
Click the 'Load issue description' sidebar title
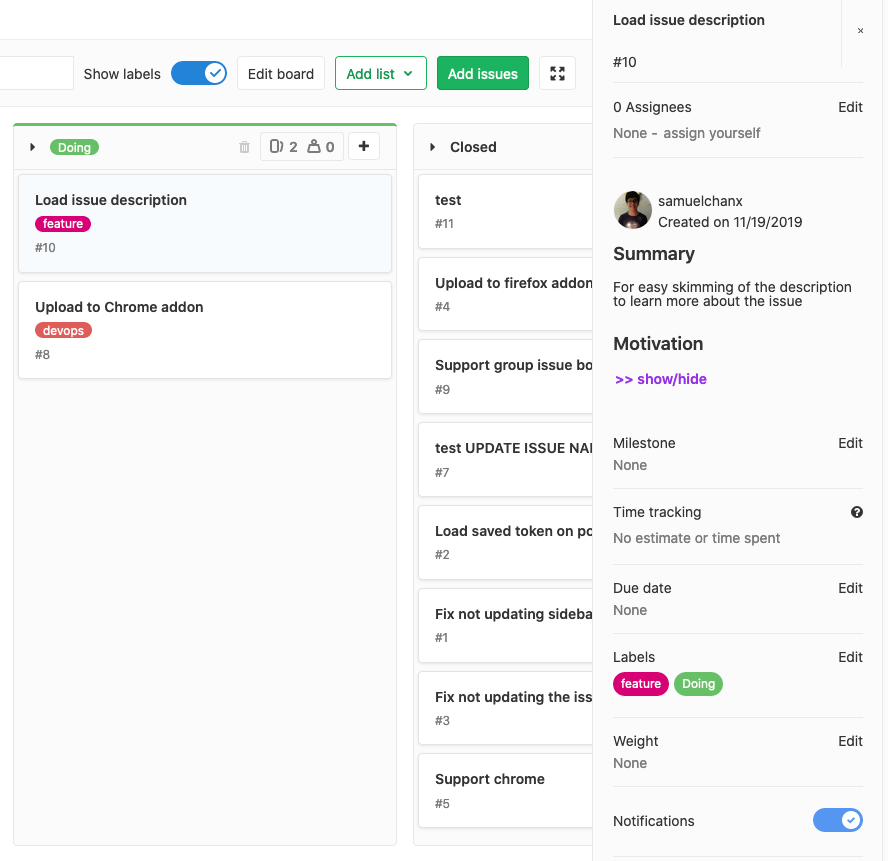coord(689,20)
